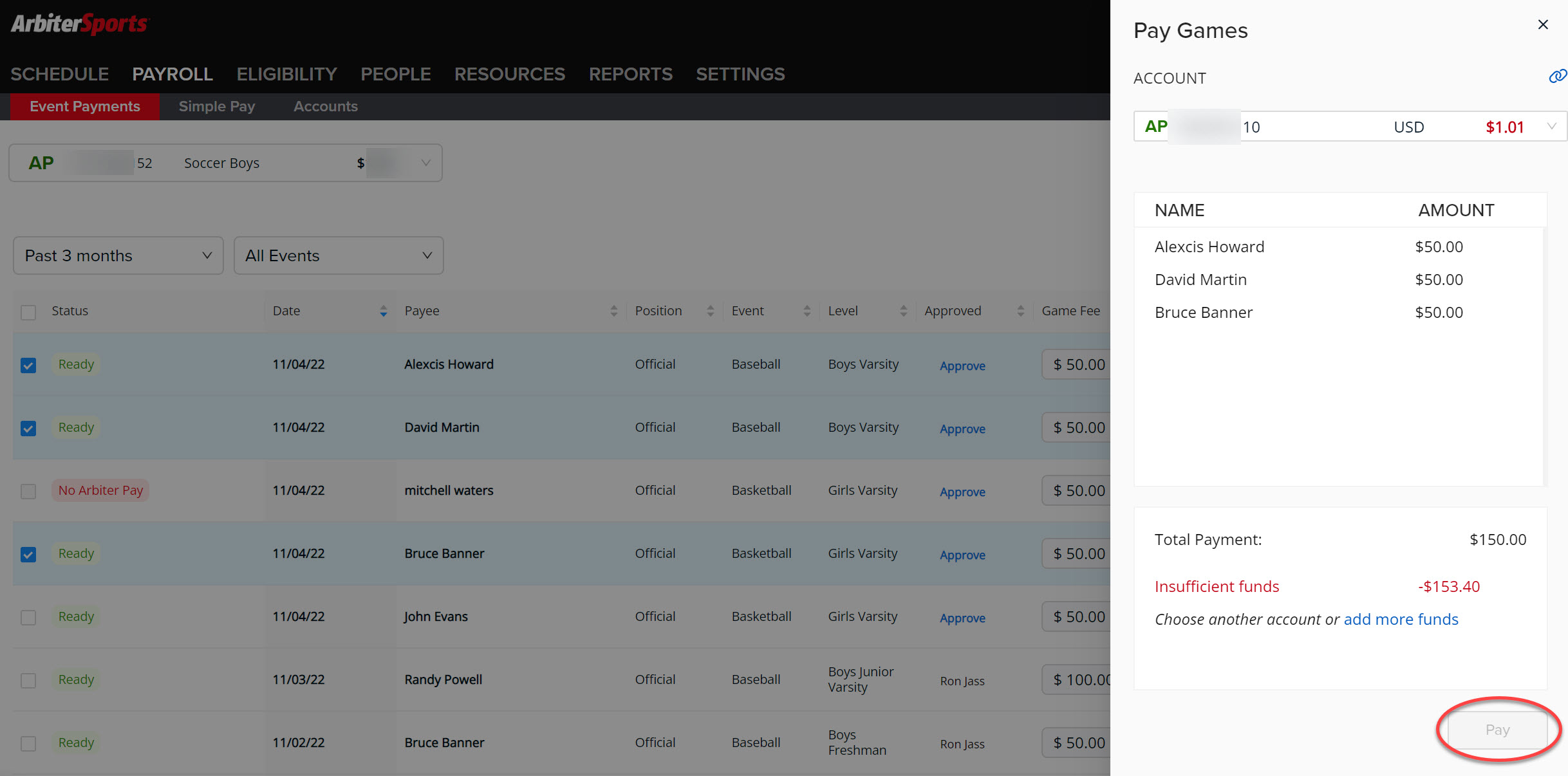This screenshot has width=1568, height=776.
Task: Sort table by Level column
Action: click(903, 311)
